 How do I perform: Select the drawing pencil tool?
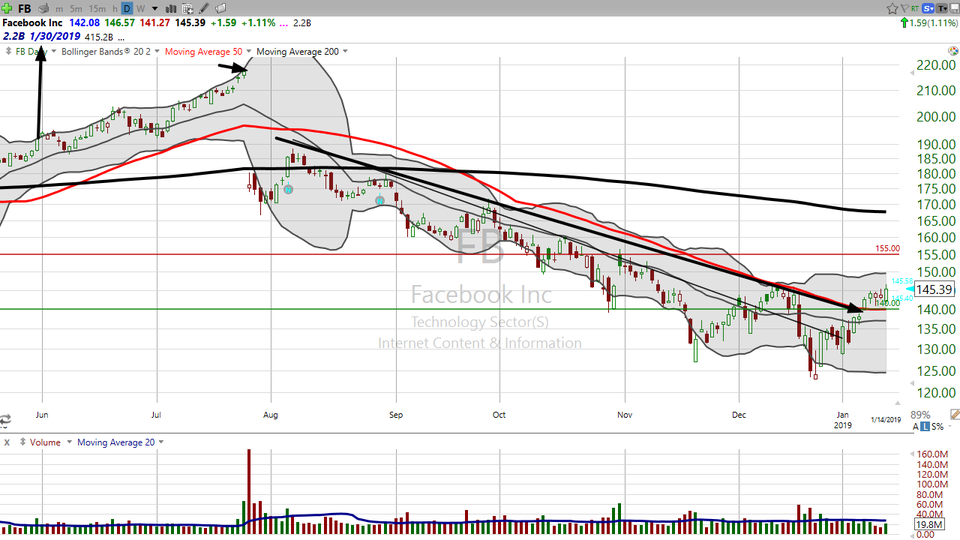[204, 9]
